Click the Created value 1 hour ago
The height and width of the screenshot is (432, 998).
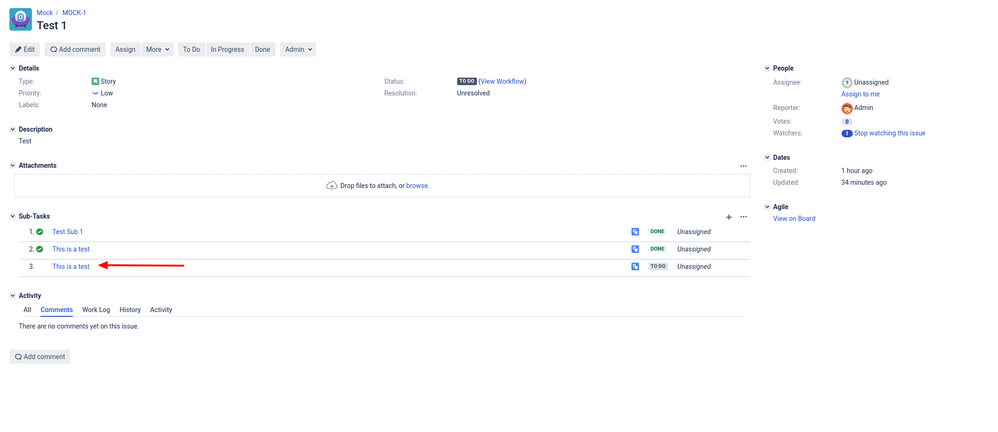(857, 171)
